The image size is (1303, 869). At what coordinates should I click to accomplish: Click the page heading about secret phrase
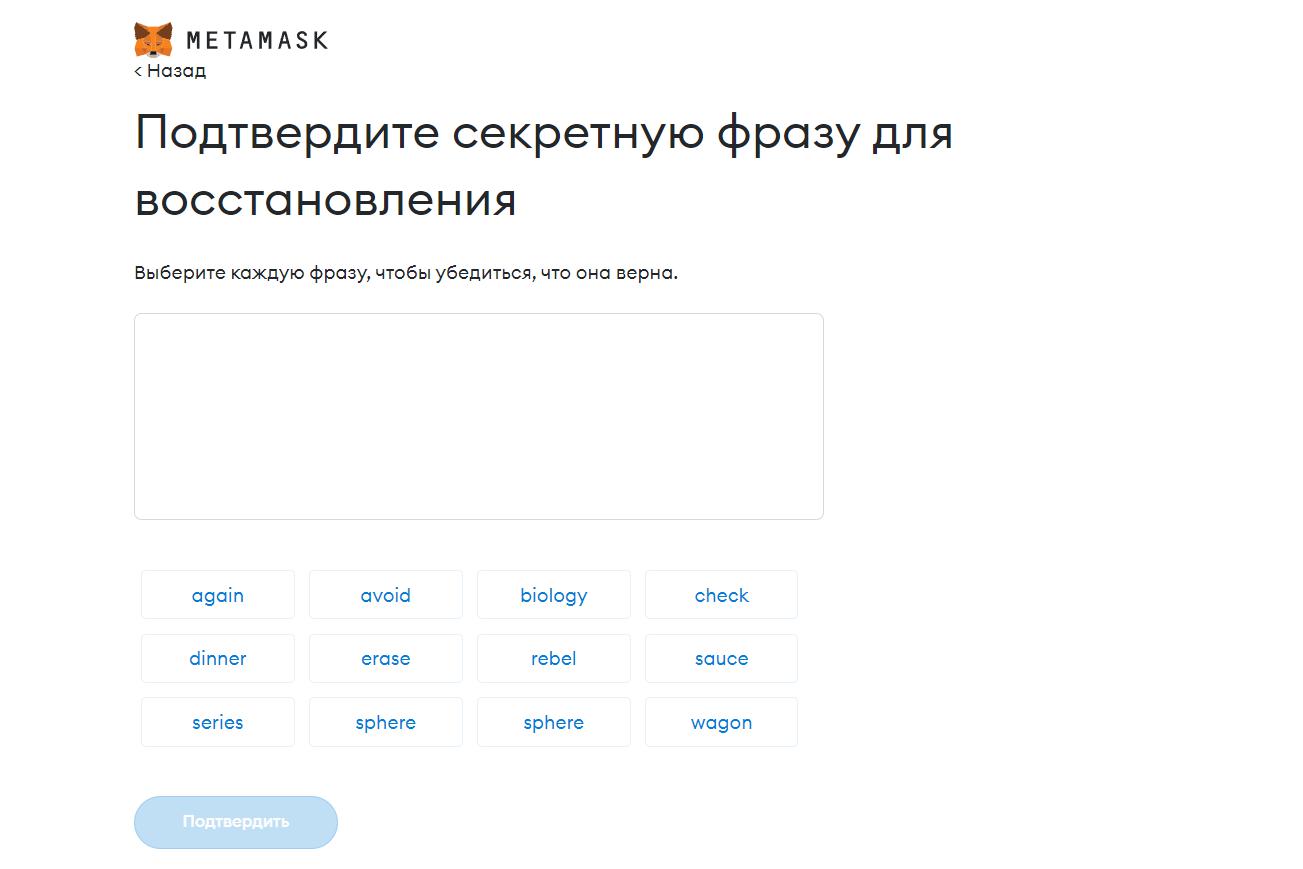point(544,165)
